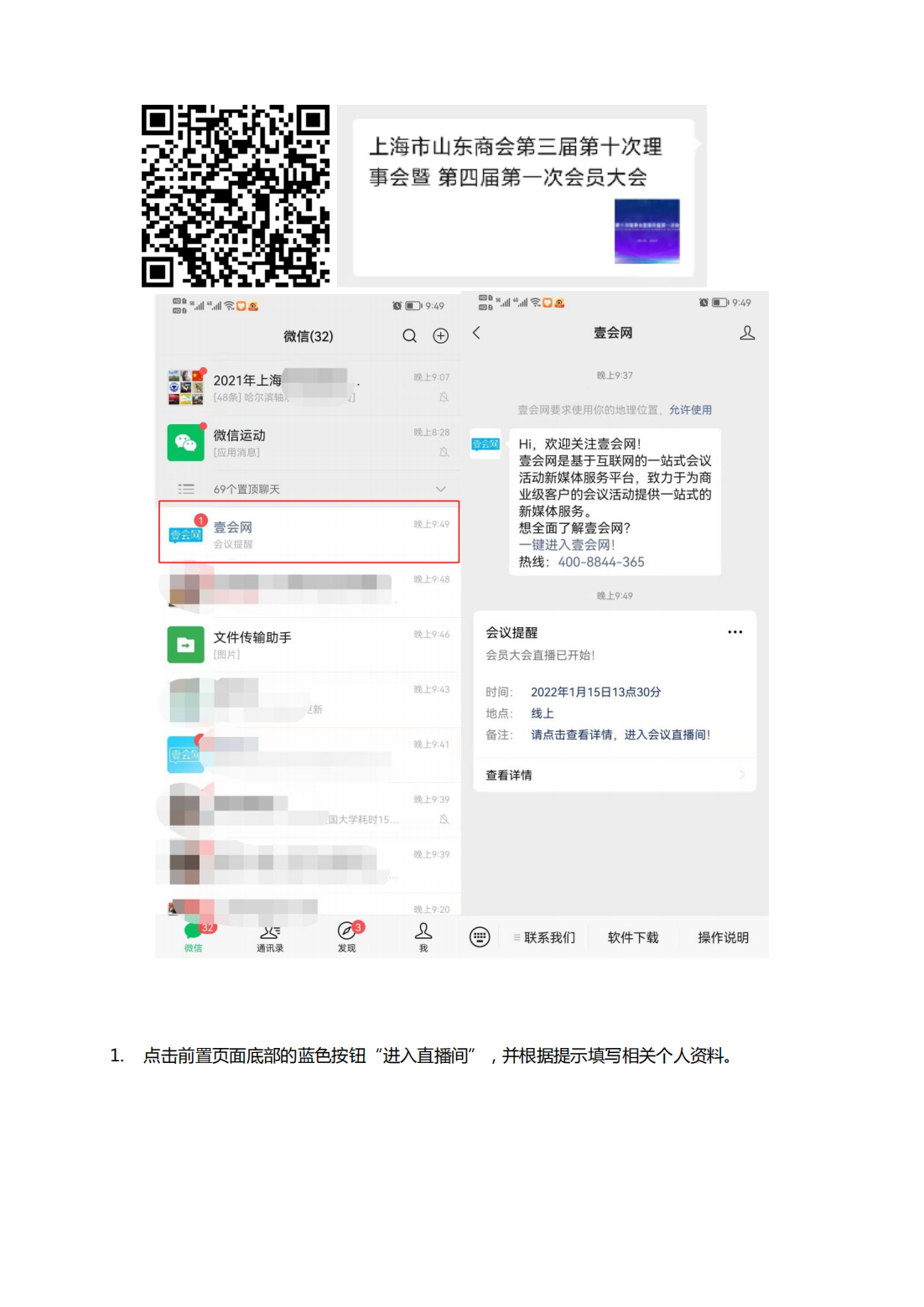Image resolution: width=924 pixels, height=1307 pixels.
Task: Tap the 请点击查看详情，进入会议直播间! note
Action: [x=620, y=734]
